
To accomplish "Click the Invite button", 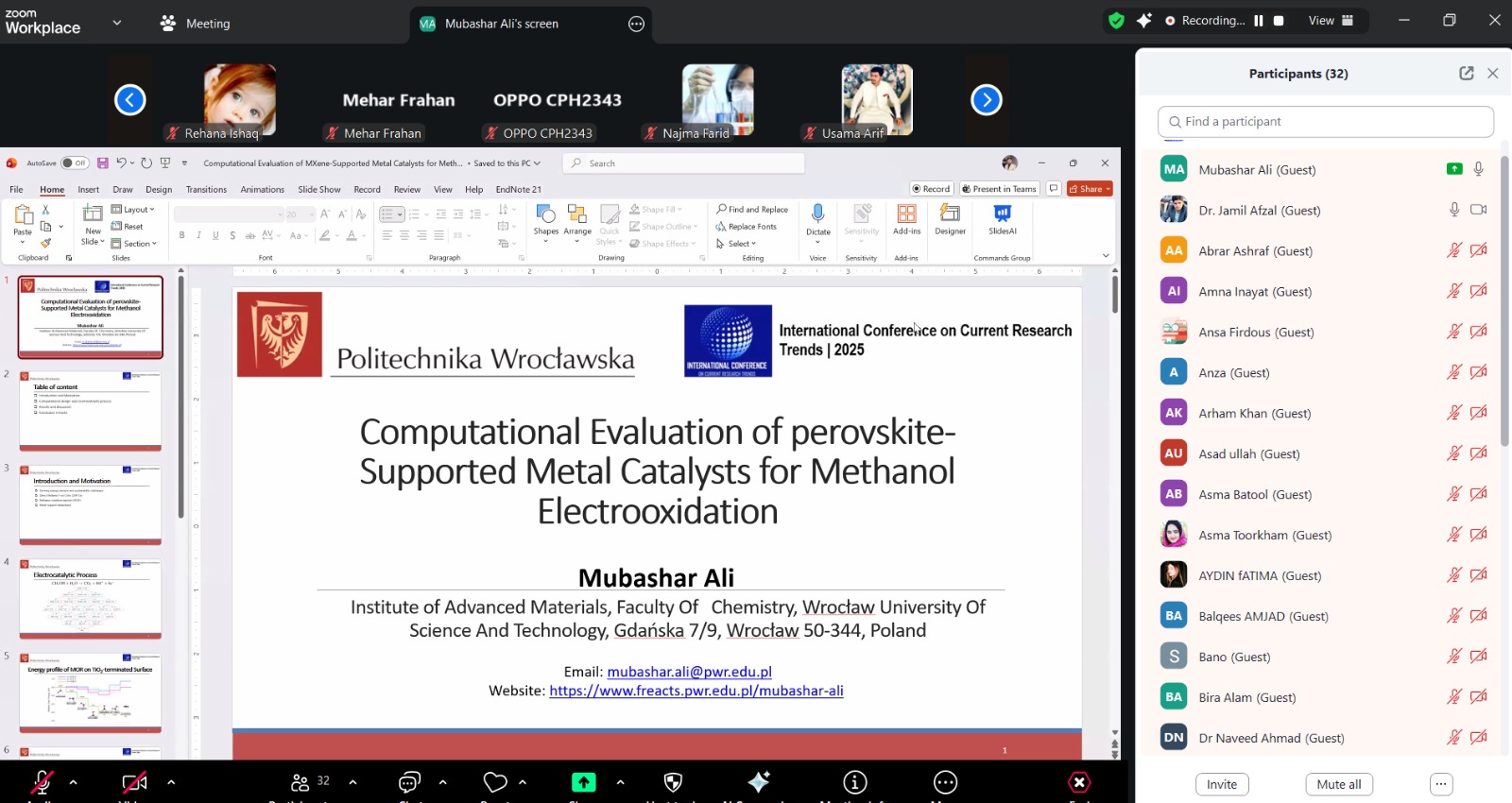I will pyautogui.click(x=1222, y=784).
